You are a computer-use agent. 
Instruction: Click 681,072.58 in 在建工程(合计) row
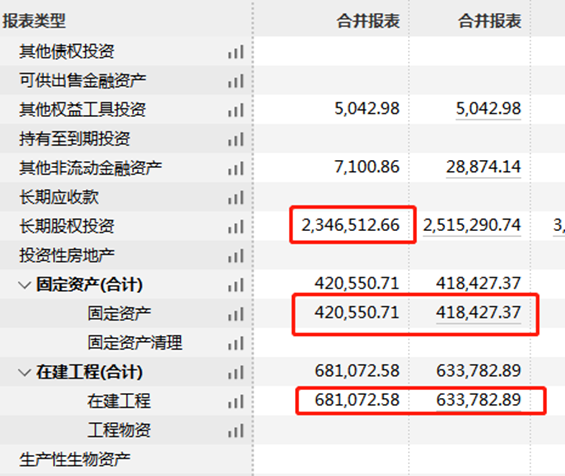tap(357, 371)
